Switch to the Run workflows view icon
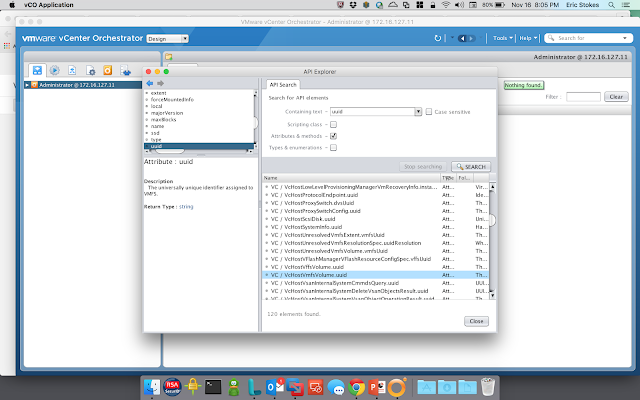 [x=54, y=70]
